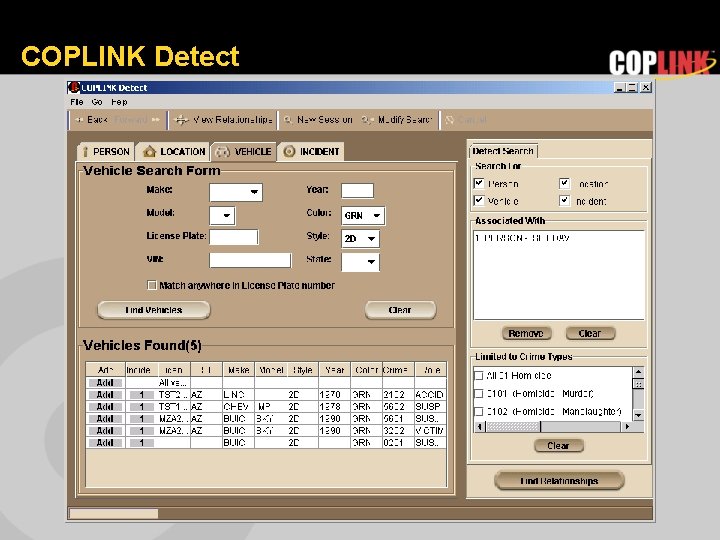
Task: Click the Vehicle tab car icon
Action: click(223, 152)
